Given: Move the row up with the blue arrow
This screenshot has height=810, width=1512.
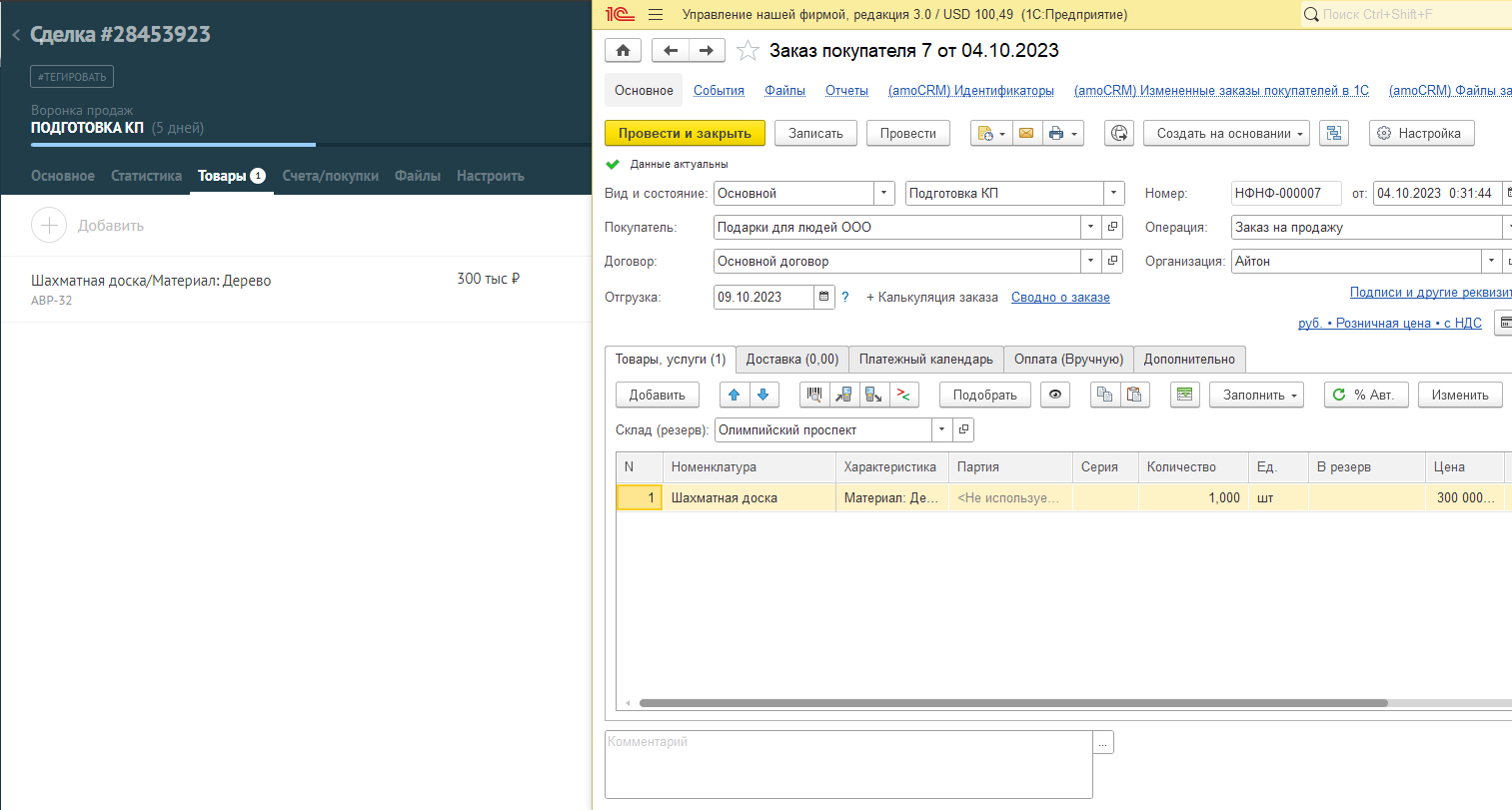Looking at the screenshot, I should coord(735,395).
